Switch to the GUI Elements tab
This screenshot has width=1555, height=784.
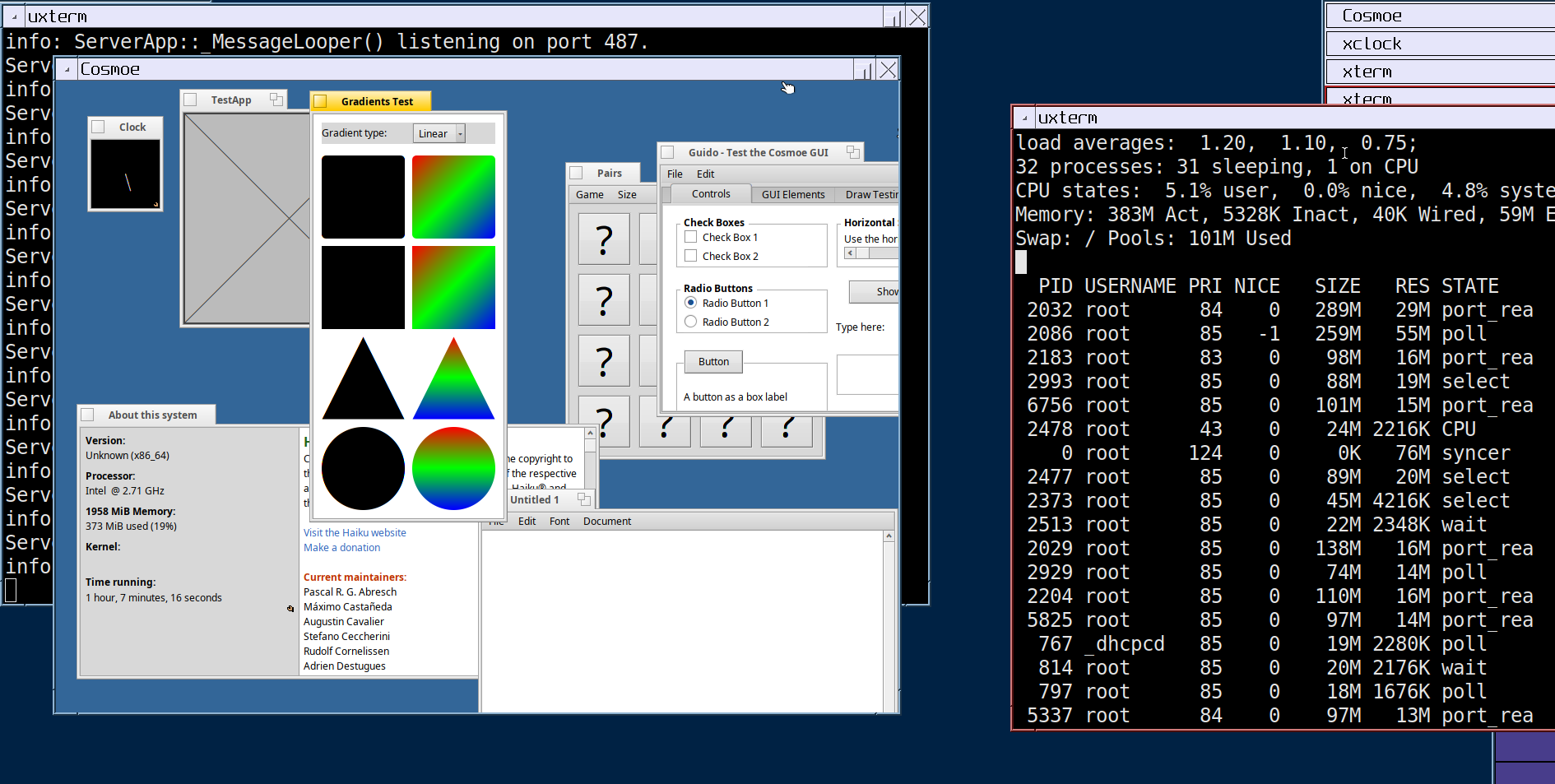point(793,195)
